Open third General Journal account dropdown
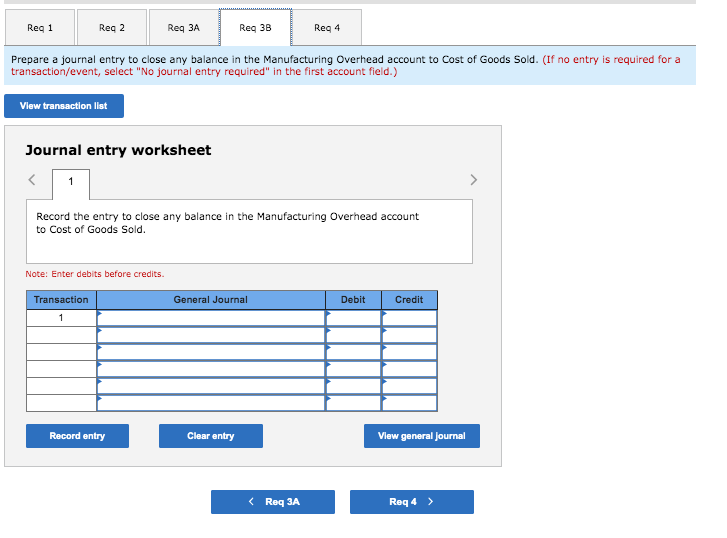 211,352
